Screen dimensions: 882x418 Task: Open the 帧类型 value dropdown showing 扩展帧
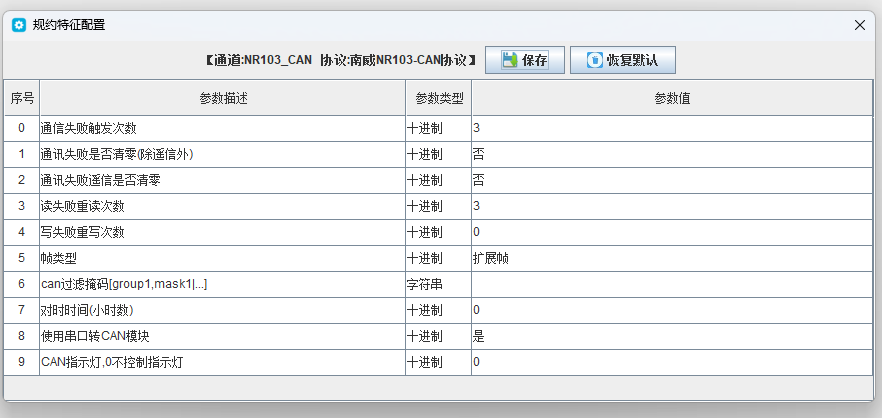[670, 258]
